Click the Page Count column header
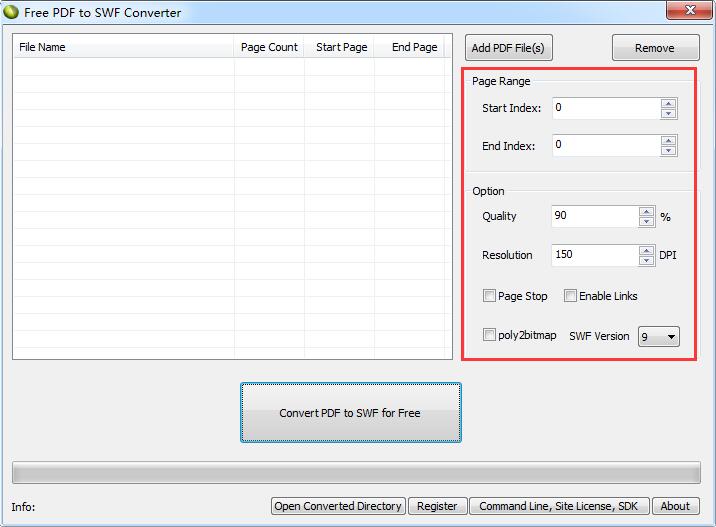716x527 pixels. [x=269, y=47]
